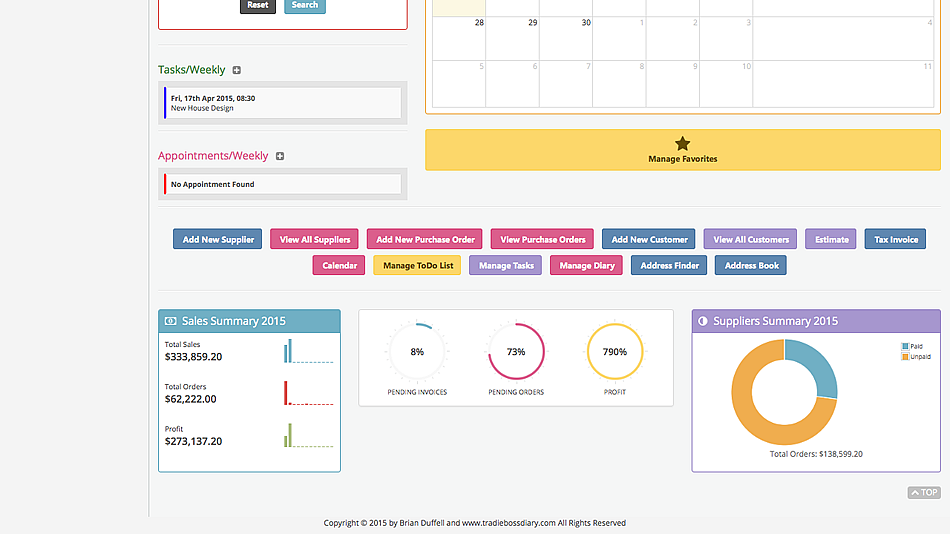
Task: Click the Unpaid legend color swatch
Action: (x=905, y=356)
